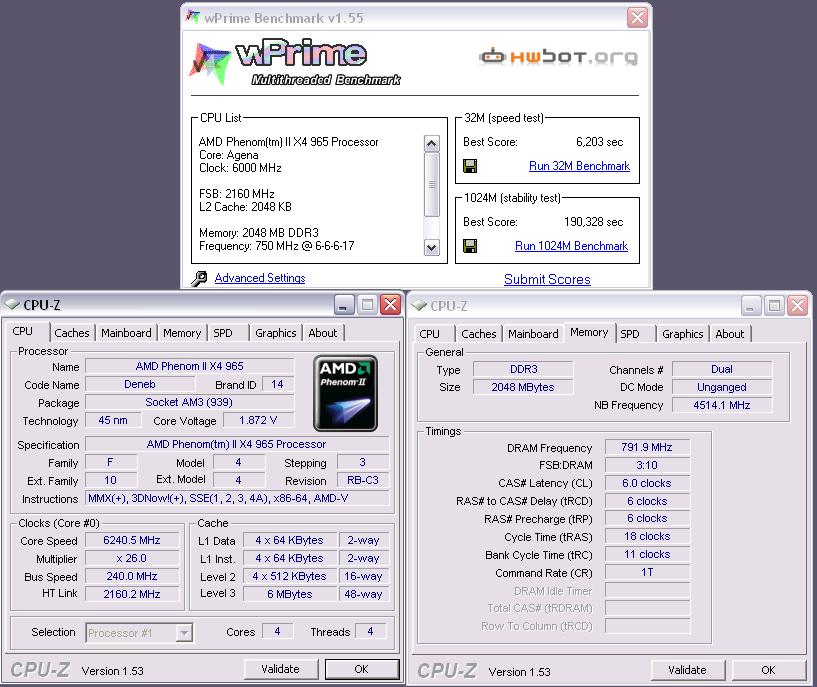This screenshot has height=687, width=817.
Task: Open Caches tab in right CPU-Z
Action: [479, 334]
